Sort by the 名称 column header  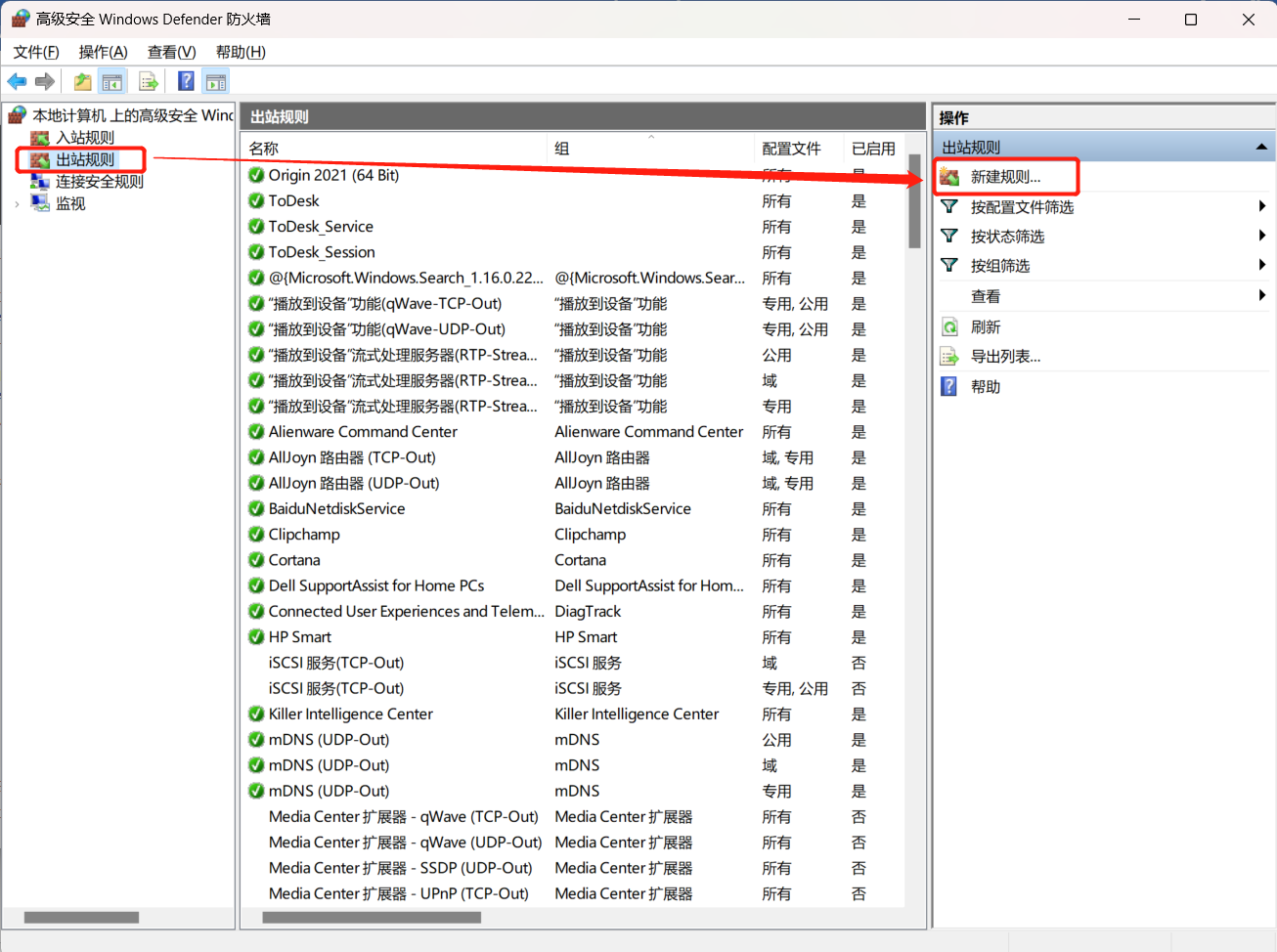pyautogui.click(x=394, y=149)
